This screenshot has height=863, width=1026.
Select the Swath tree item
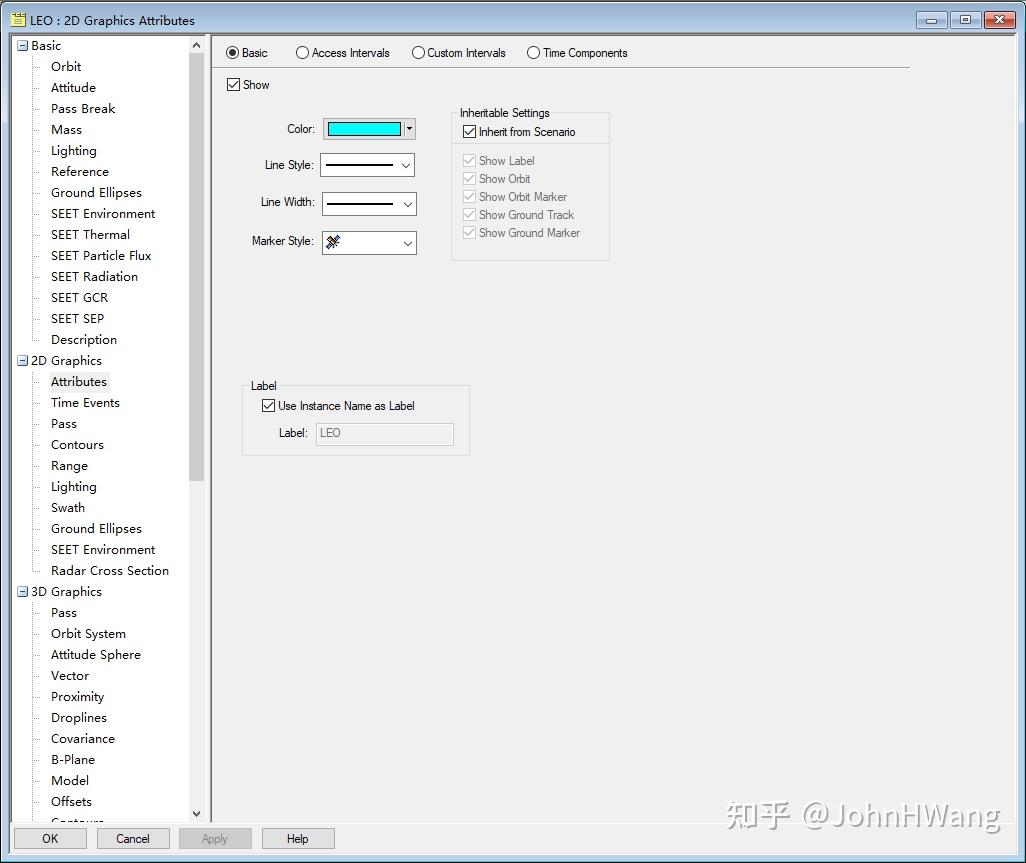pos(68,508)
